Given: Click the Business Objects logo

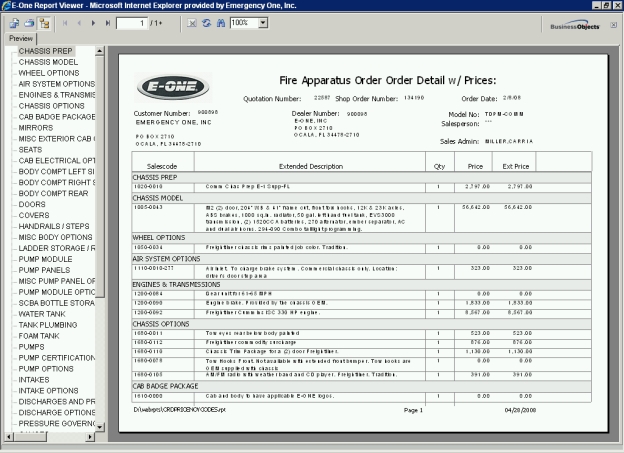Looking at the screenshot, I should [x=575, y=25].
